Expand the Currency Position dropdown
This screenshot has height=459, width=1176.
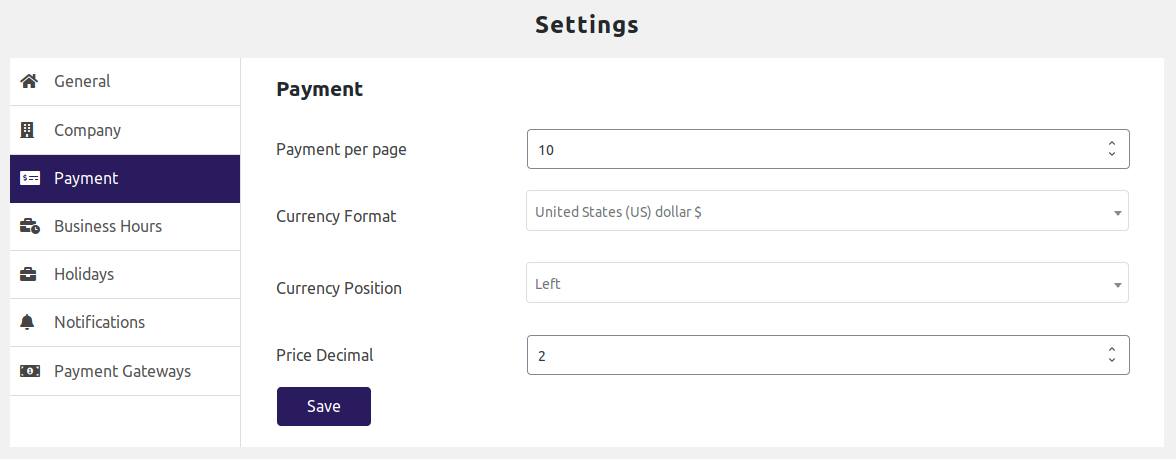click(826, 284)
